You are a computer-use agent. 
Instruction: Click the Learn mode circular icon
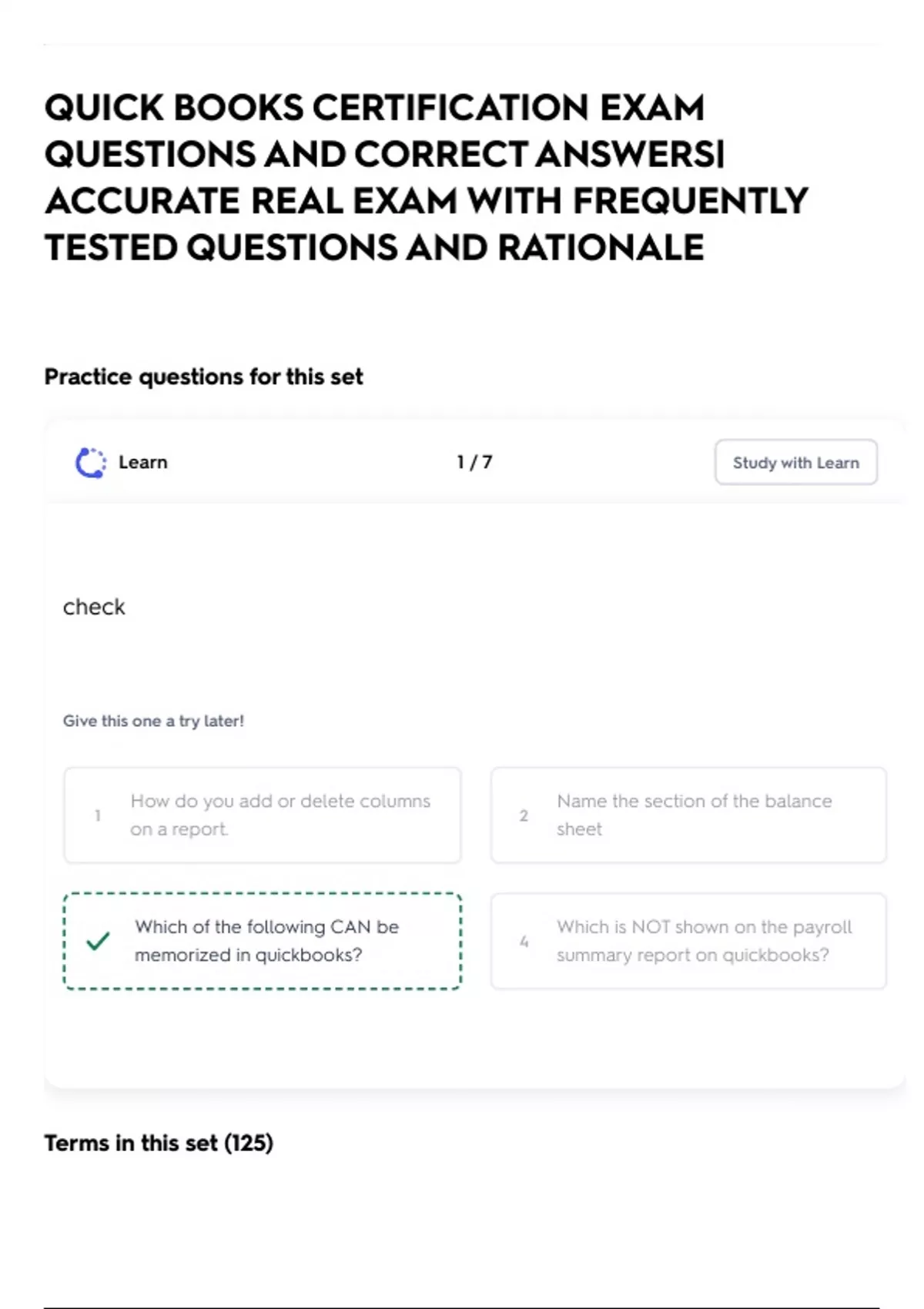pos(91,463)
